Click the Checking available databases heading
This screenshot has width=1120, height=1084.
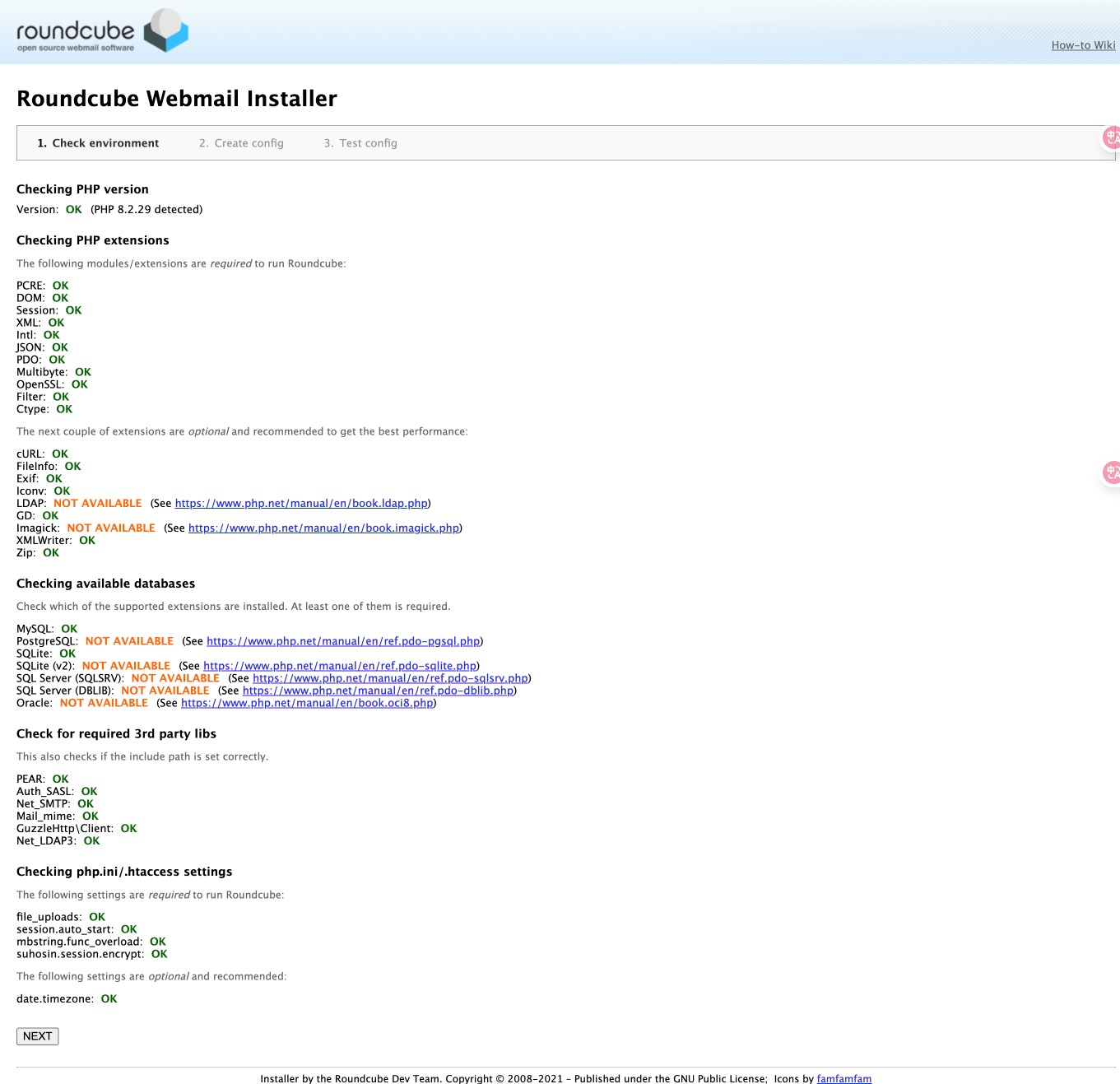tap(105, 584)
